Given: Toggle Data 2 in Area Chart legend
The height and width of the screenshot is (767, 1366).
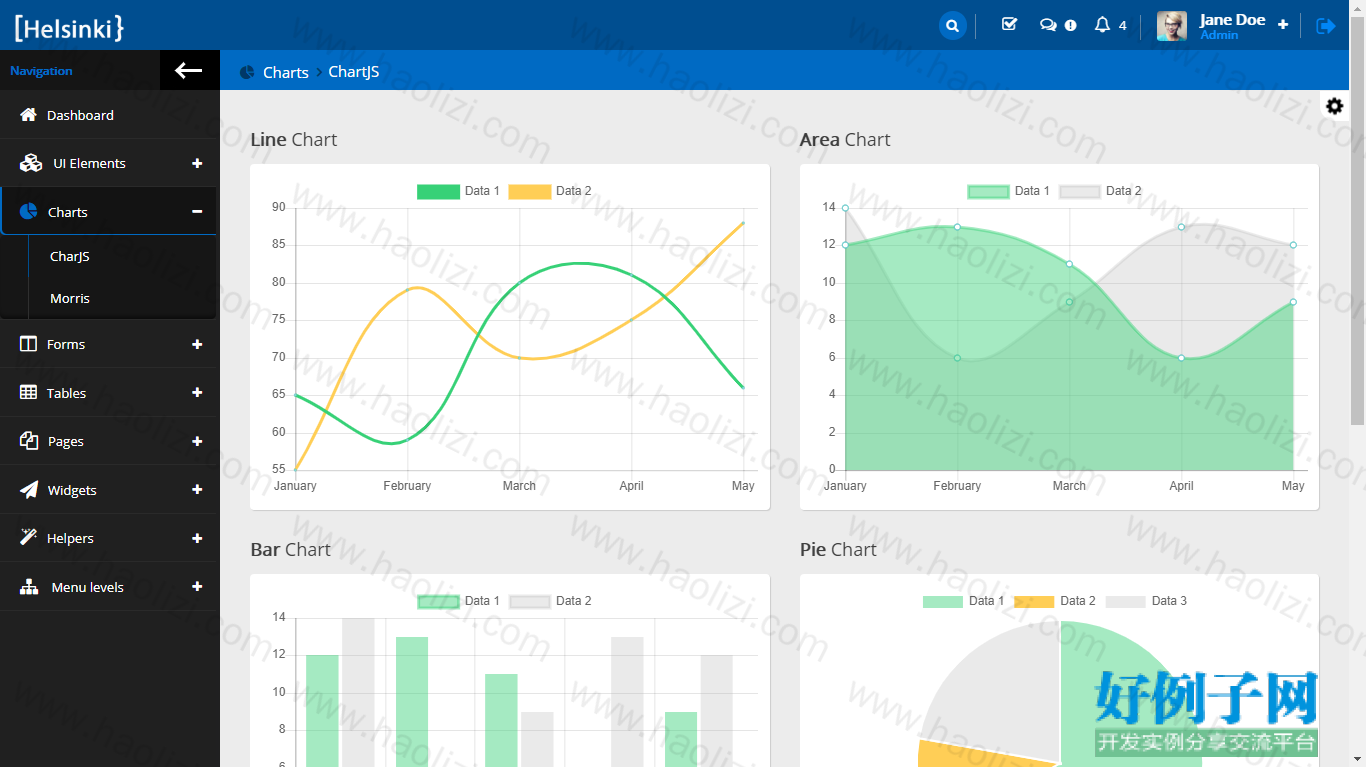Looking at the screenshot, I should (1100, 191).
